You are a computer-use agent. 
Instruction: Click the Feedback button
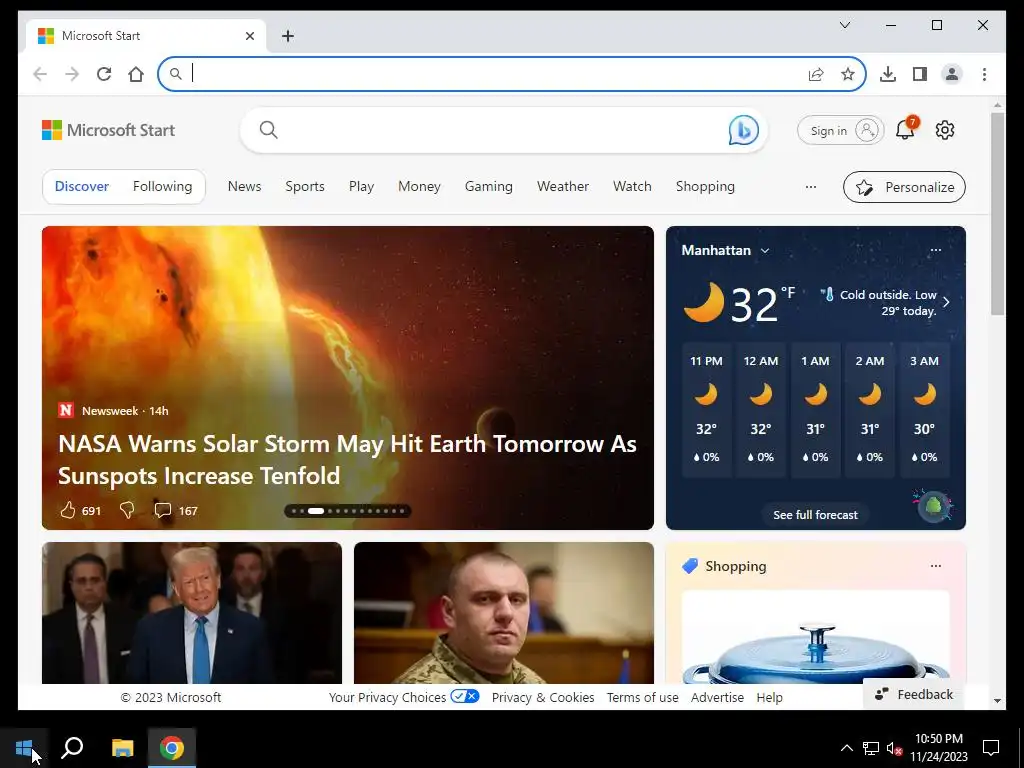click(914, 694)
